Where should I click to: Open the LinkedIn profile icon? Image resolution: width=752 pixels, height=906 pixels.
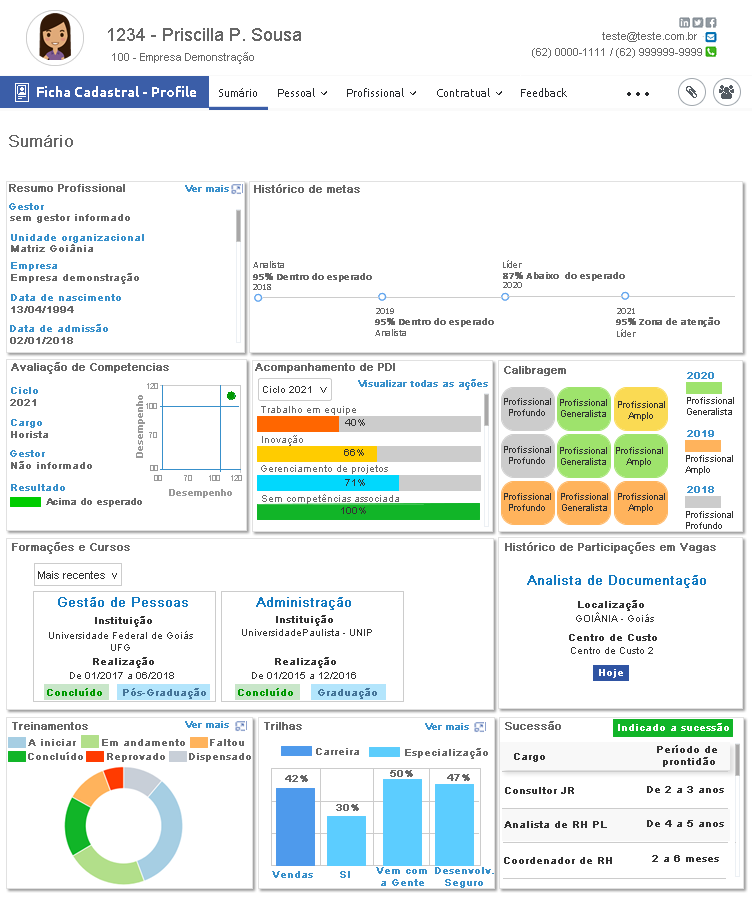click(685, 22)
